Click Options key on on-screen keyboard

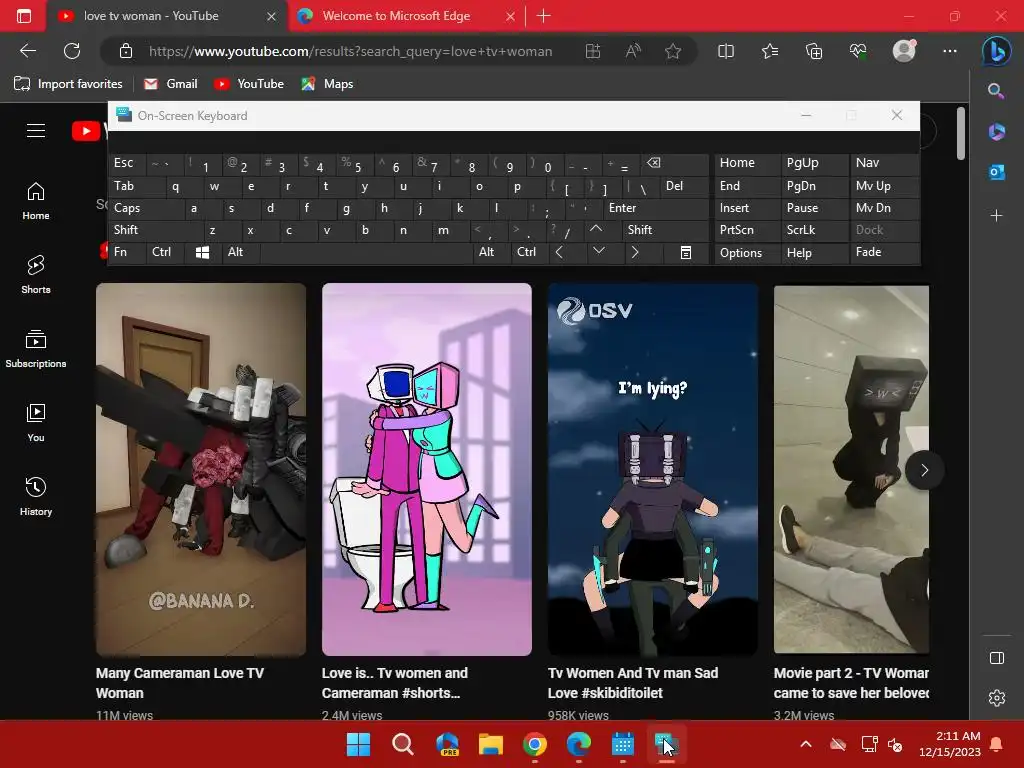pos(746,252)
